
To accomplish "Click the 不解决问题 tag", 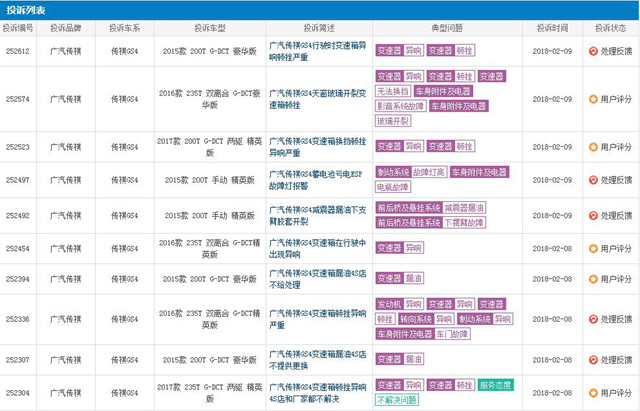I will coord(397,400).
